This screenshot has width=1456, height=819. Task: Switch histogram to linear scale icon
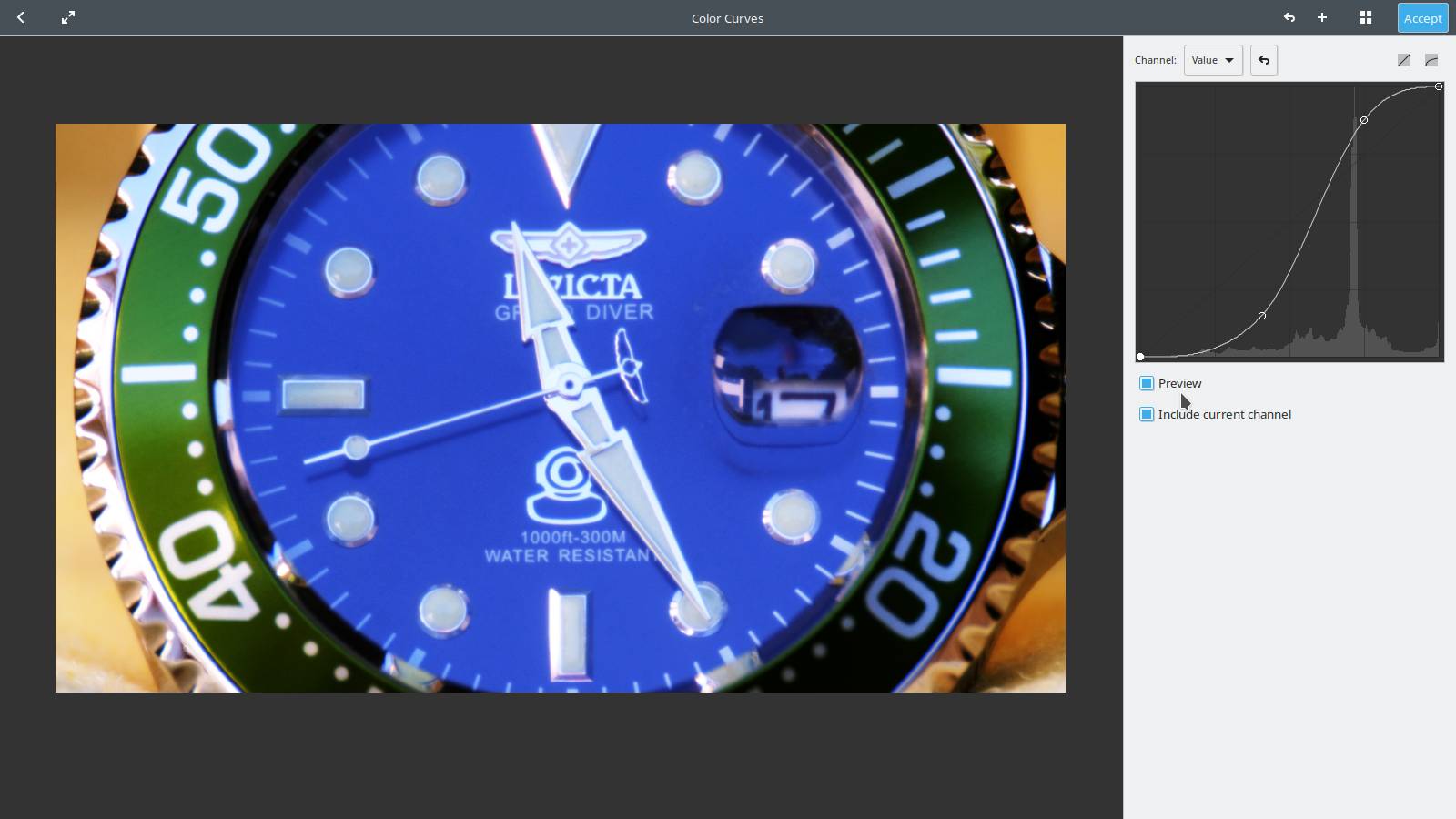tap(1404, 60)
